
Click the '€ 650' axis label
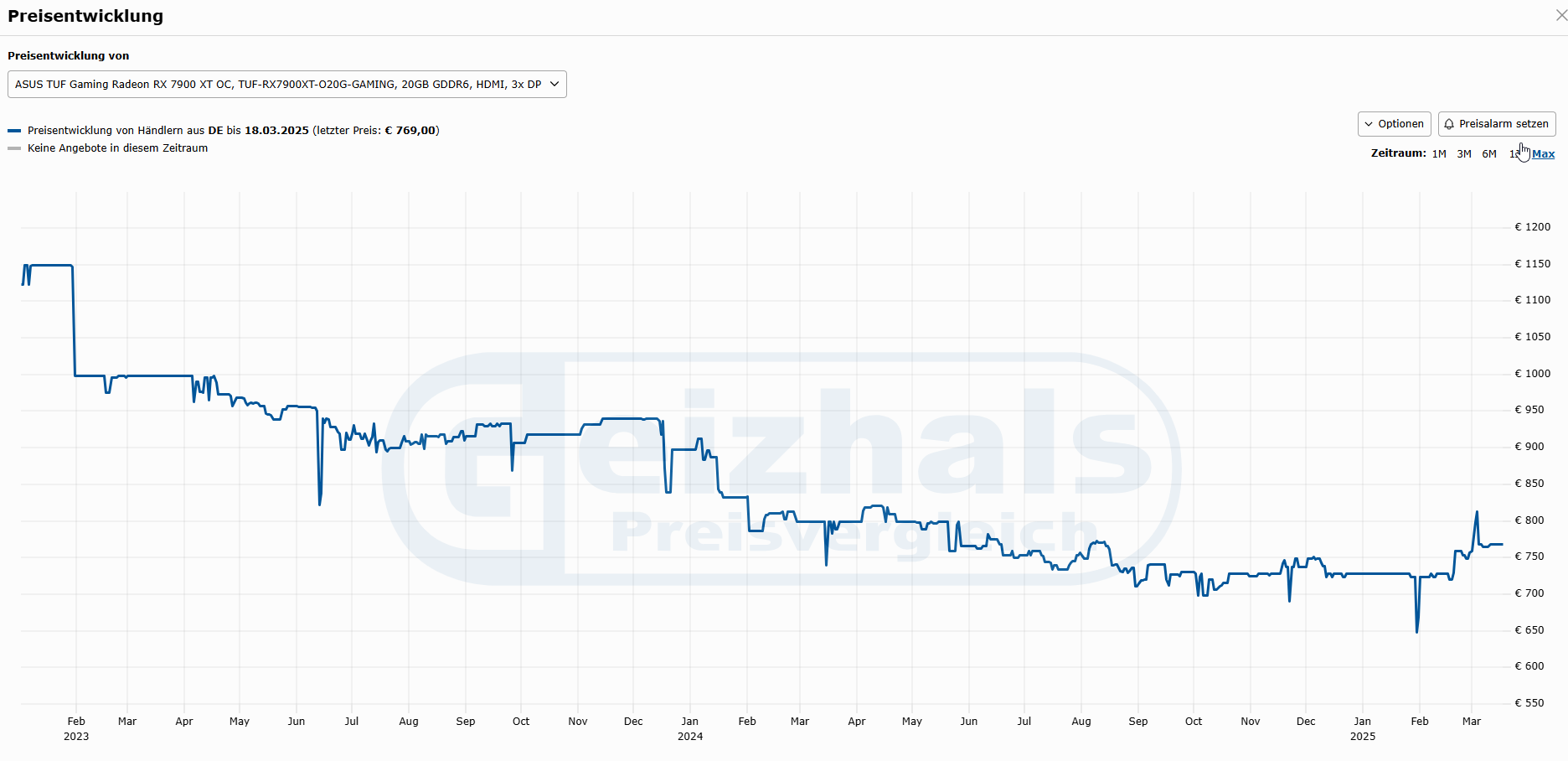pos(1529,630)
